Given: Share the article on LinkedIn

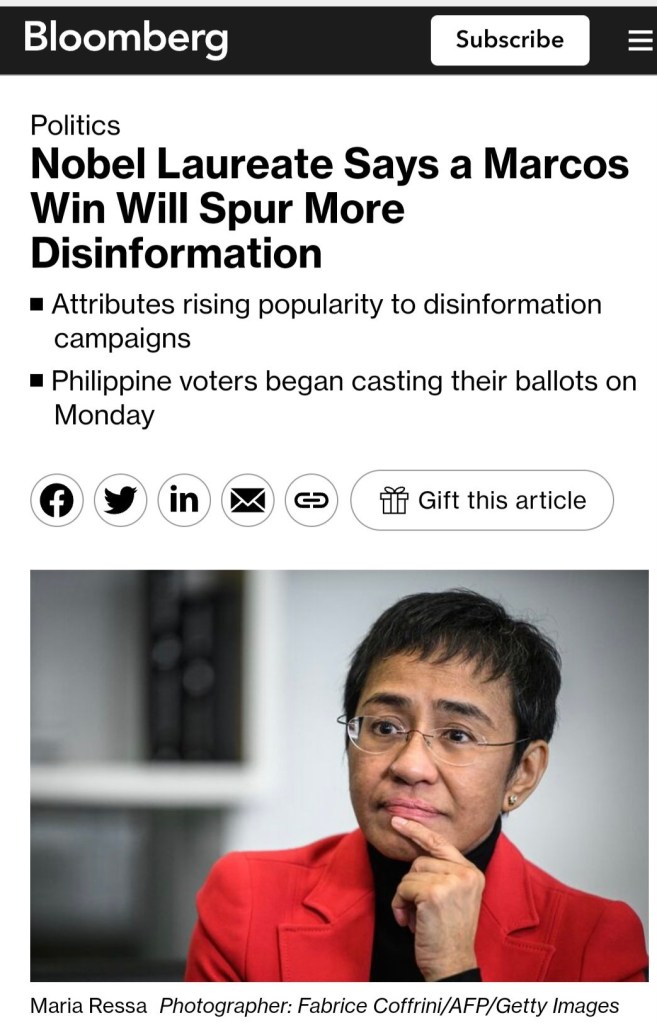Looking at the screenshot, I should click(184, 500).
